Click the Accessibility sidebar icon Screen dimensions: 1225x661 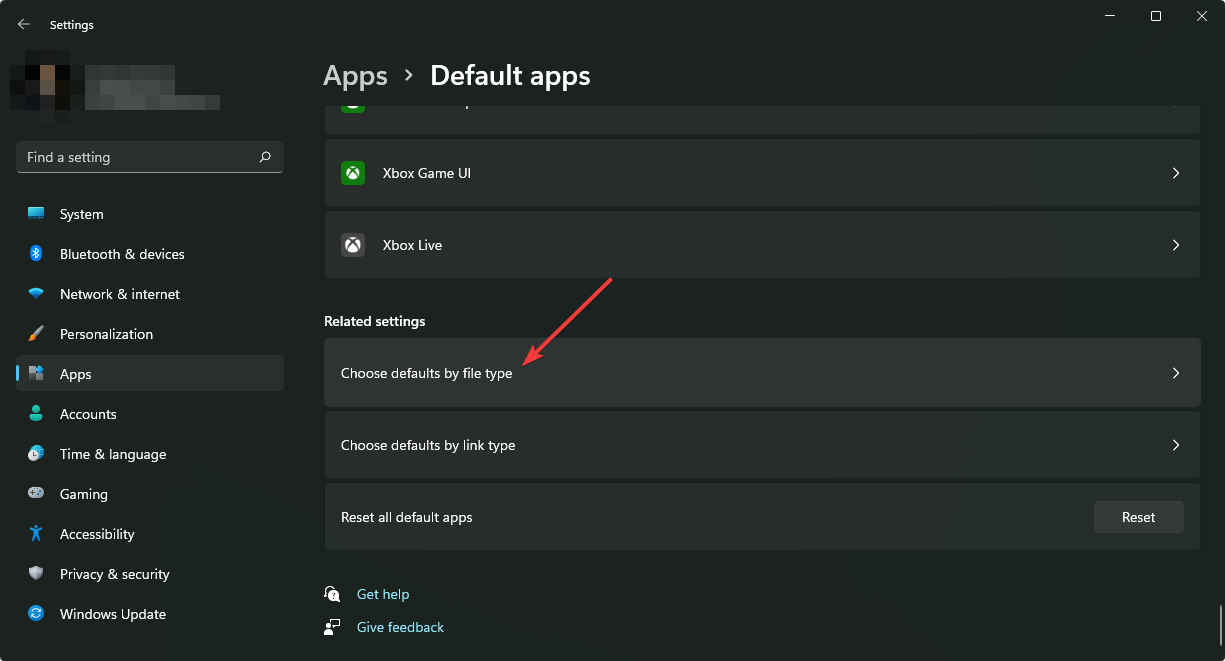pos(36,534)
